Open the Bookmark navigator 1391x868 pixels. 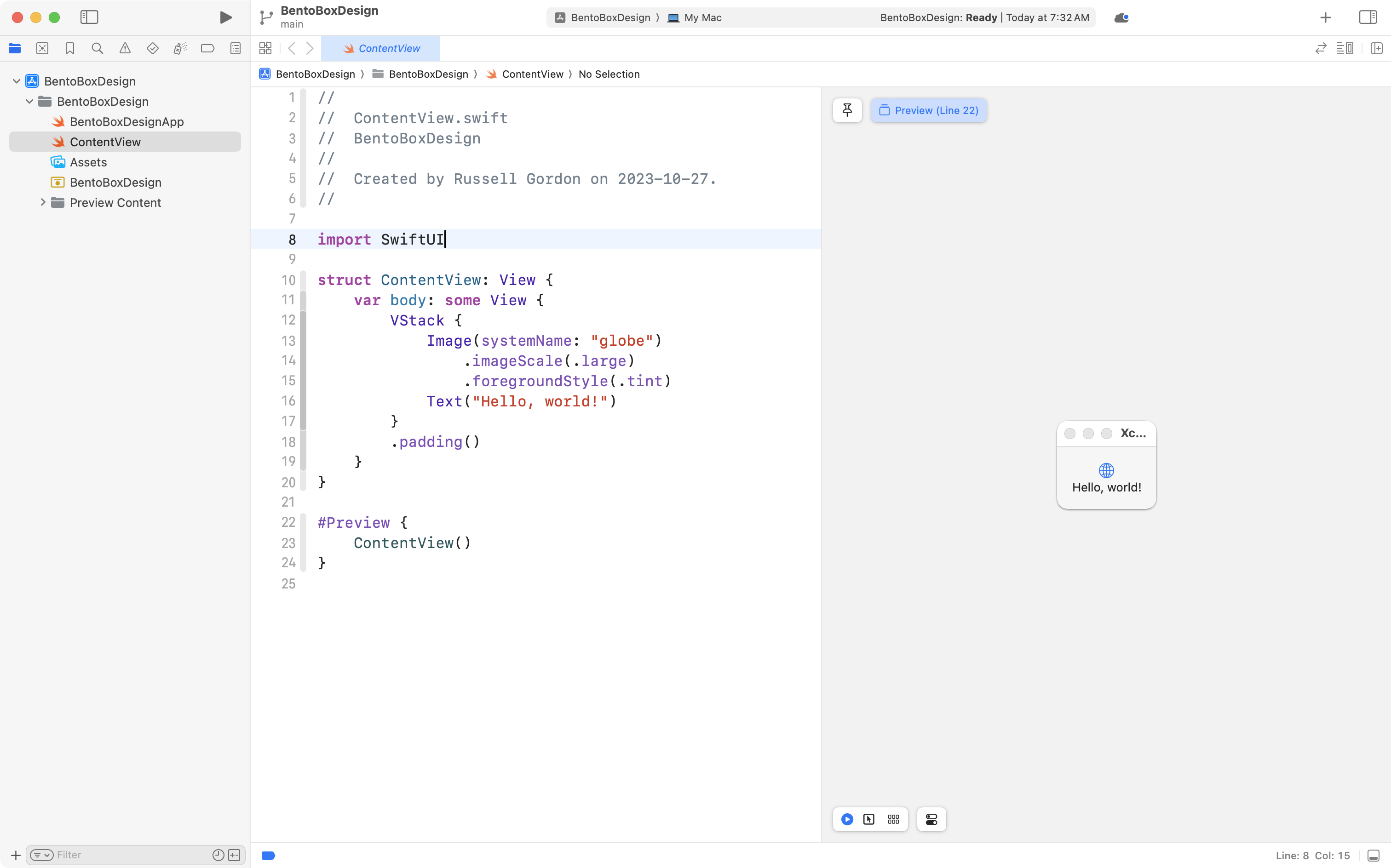pyautogui.click(x=69, y=48)
